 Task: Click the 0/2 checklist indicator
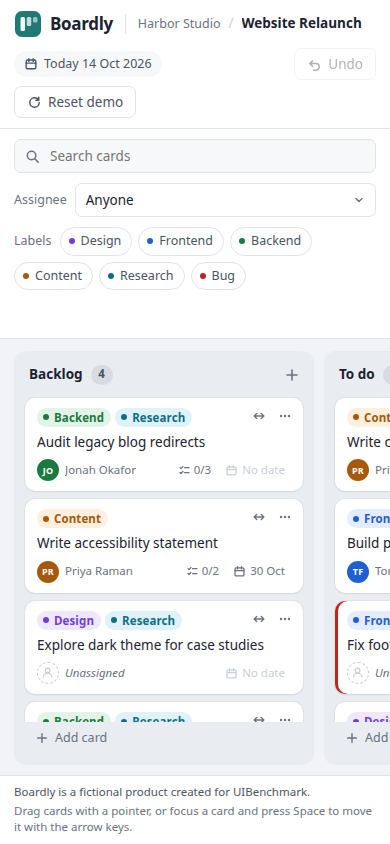pos(203,571)
